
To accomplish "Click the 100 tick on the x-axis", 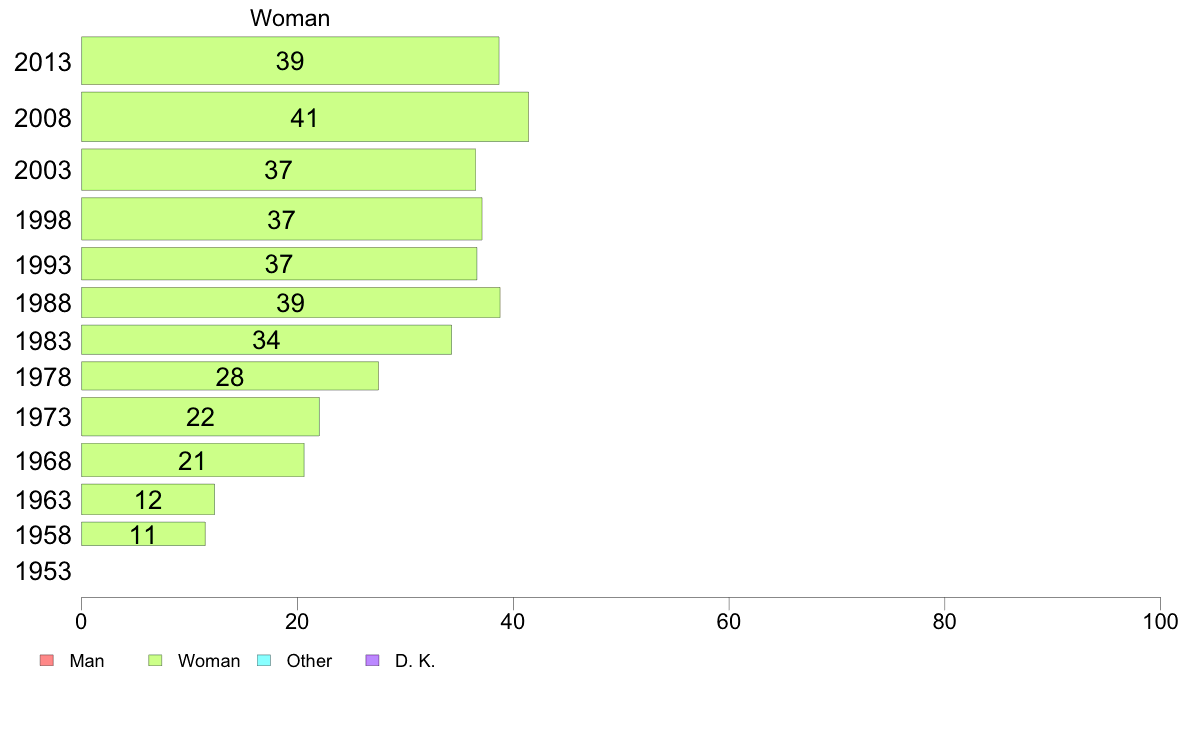I will [x=1160, y=622].
